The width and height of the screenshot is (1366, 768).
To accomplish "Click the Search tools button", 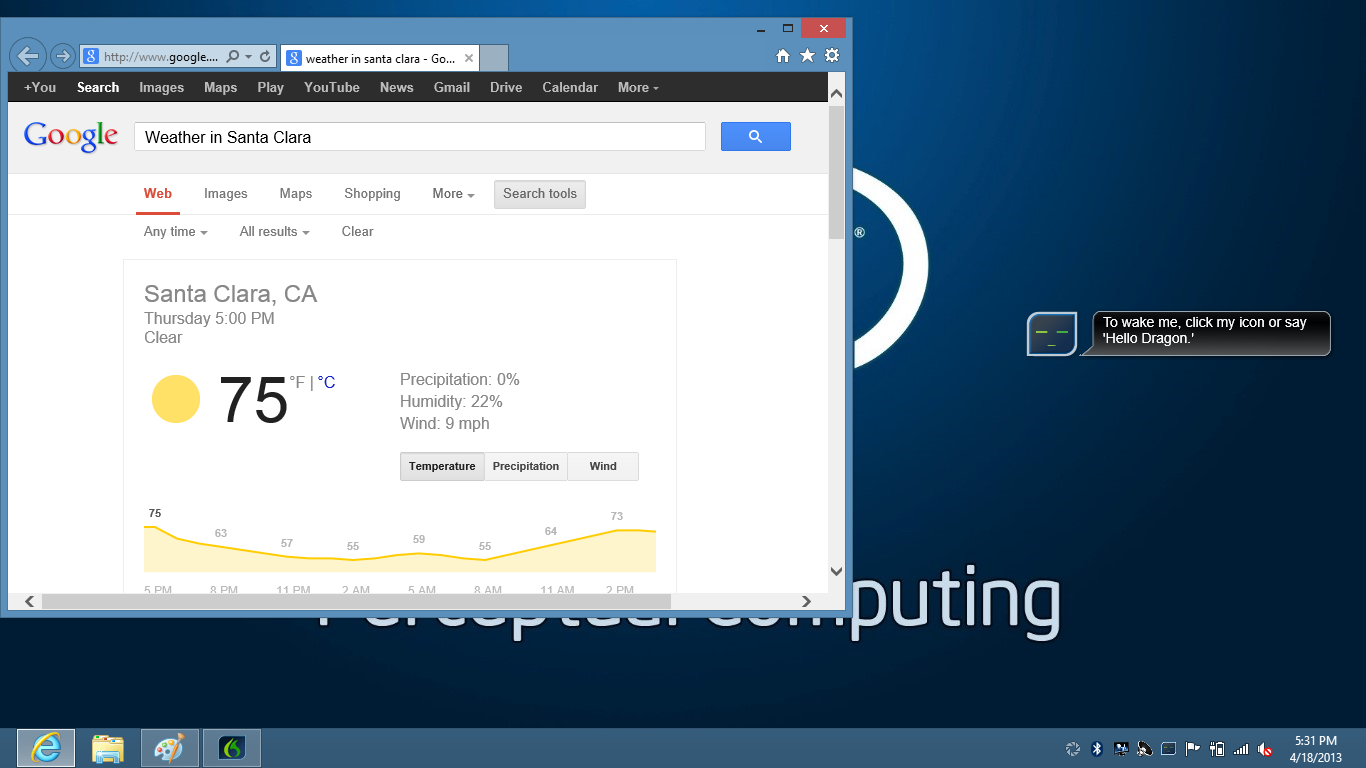I will click(539, 194).
